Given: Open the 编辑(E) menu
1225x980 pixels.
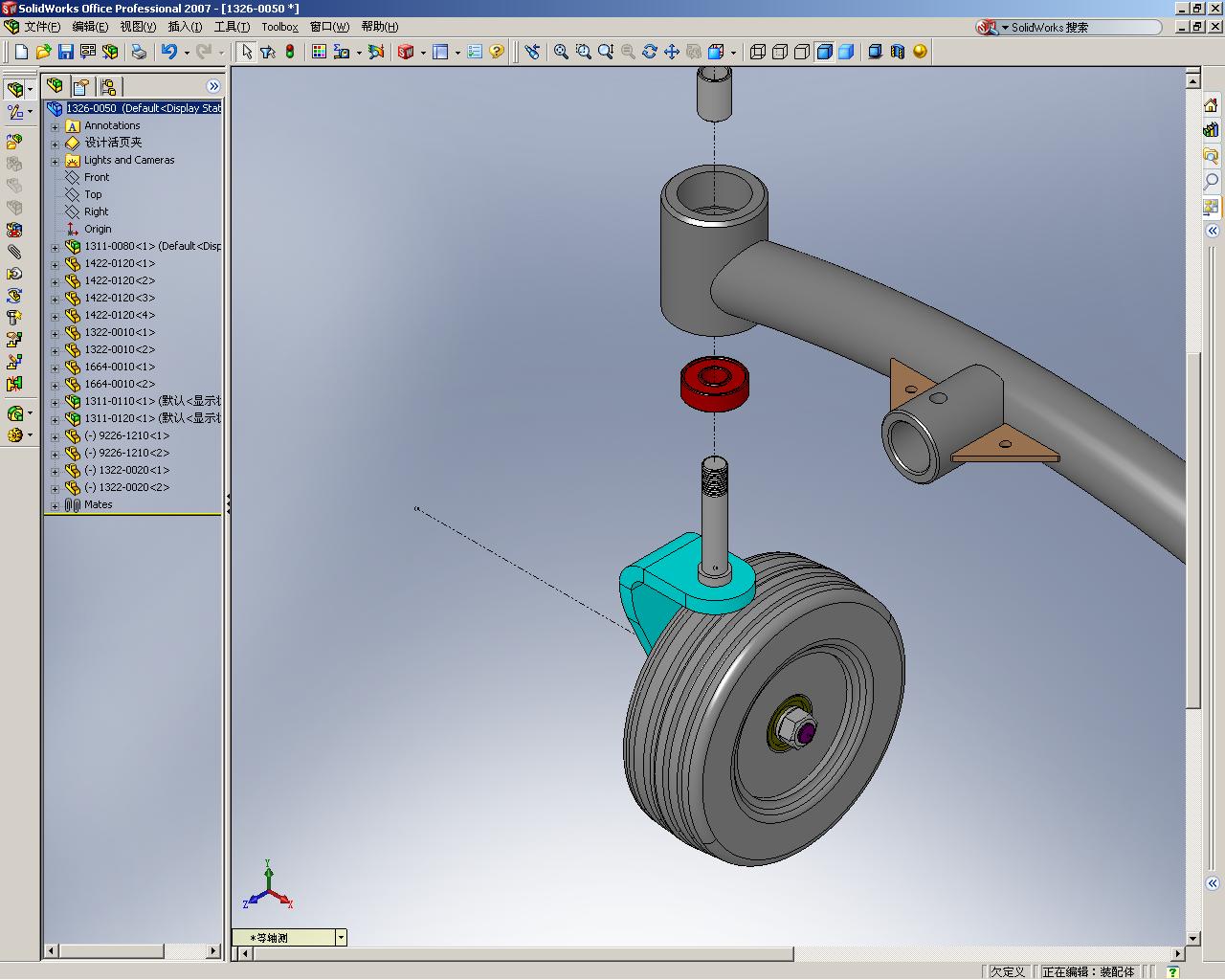Looking at the screenshot, I should [90, 27].
